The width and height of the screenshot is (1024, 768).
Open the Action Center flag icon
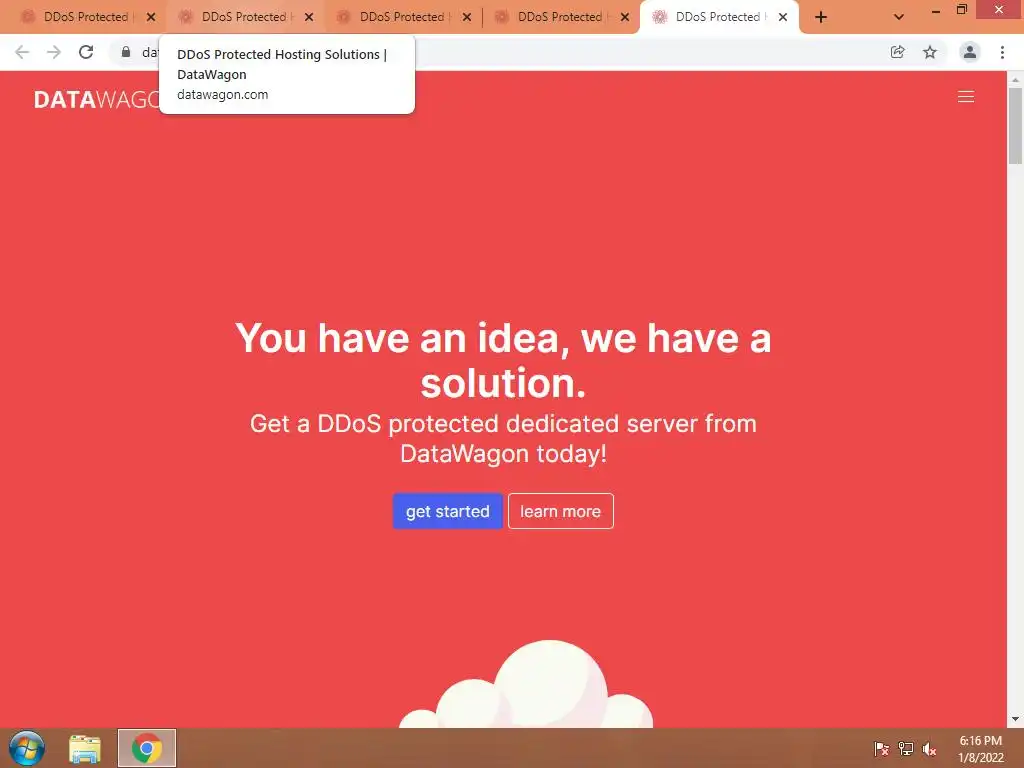click(x=881, y=748)
